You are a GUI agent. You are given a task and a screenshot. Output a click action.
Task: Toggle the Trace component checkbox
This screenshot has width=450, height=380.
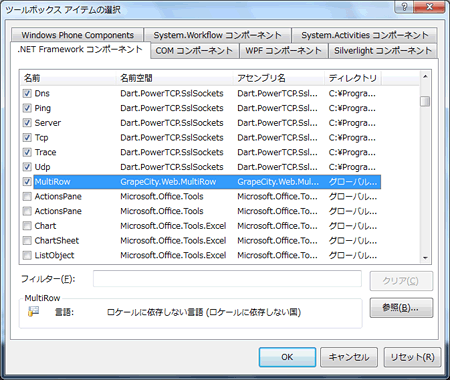pos(27,152)
